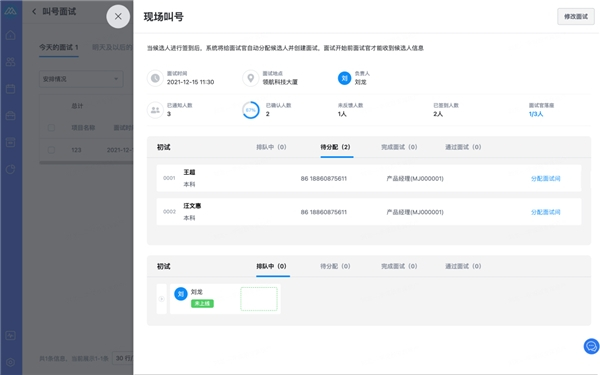The image size is (600, 375).
Task: Switch to 明天及以后 tab in background page
Action: point(112,47)
